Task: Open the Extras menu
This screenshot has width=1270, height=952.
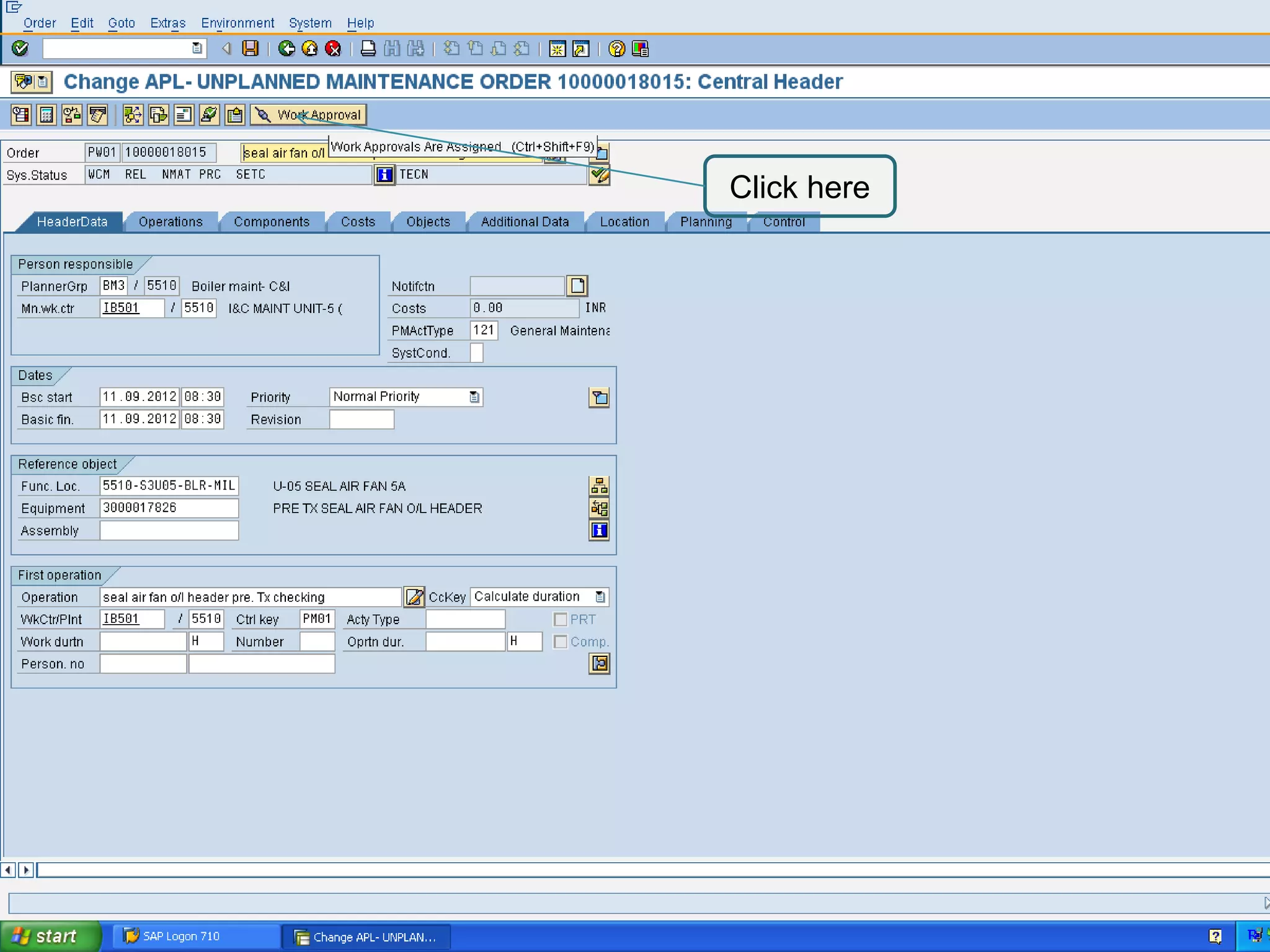Action: [167, 23]
